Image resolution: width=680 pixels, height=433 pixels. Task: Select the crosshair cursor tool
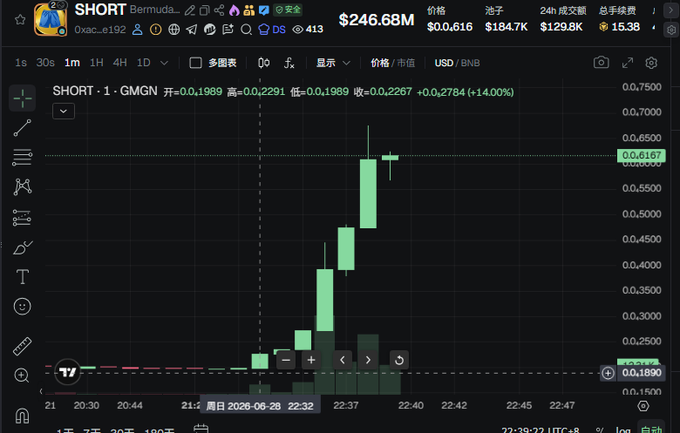22,98
